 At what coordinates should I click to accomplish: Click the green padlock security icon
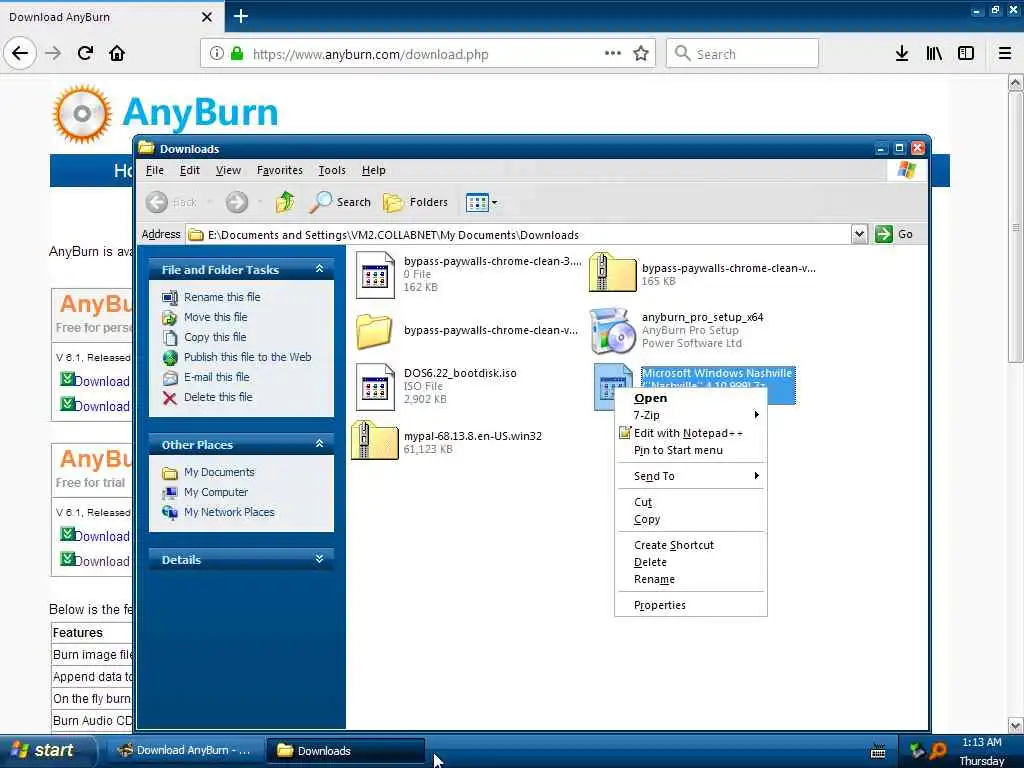coord(238,54)
